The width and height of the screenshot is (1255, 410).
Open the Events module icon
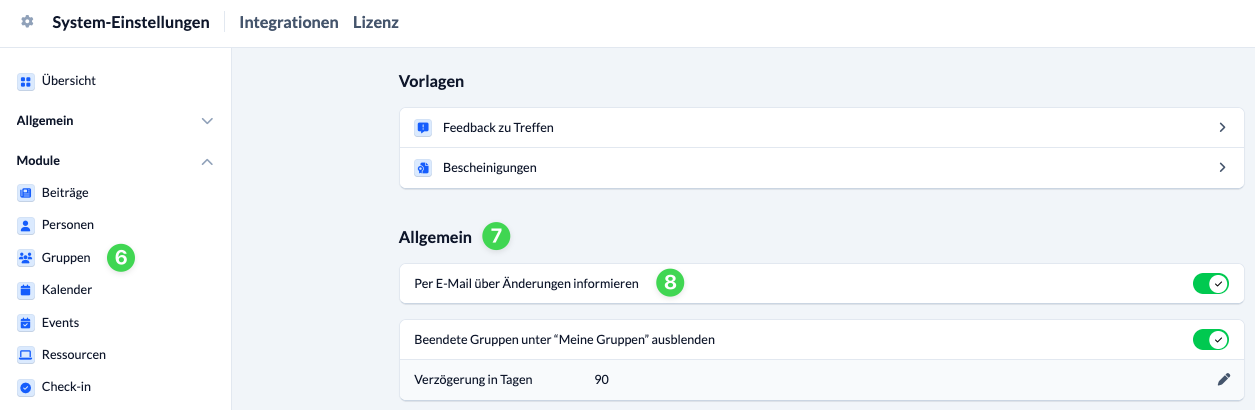point(26,323)
